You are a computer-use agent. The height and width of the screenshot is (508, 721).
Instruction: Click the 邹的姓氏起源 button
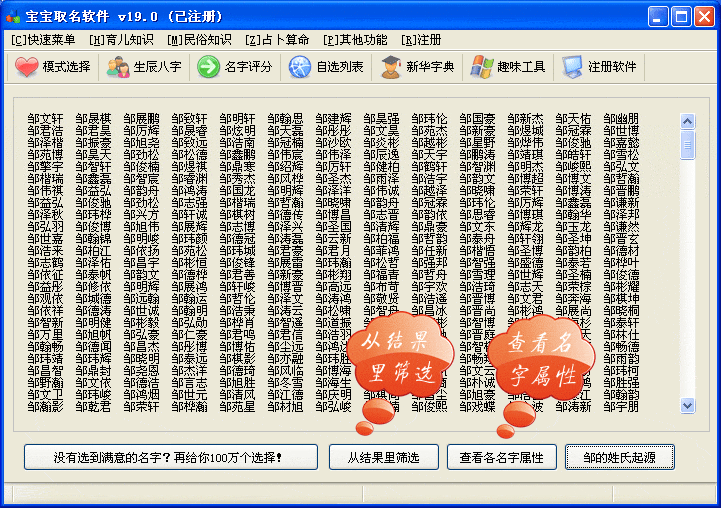(x=619, y=457)
